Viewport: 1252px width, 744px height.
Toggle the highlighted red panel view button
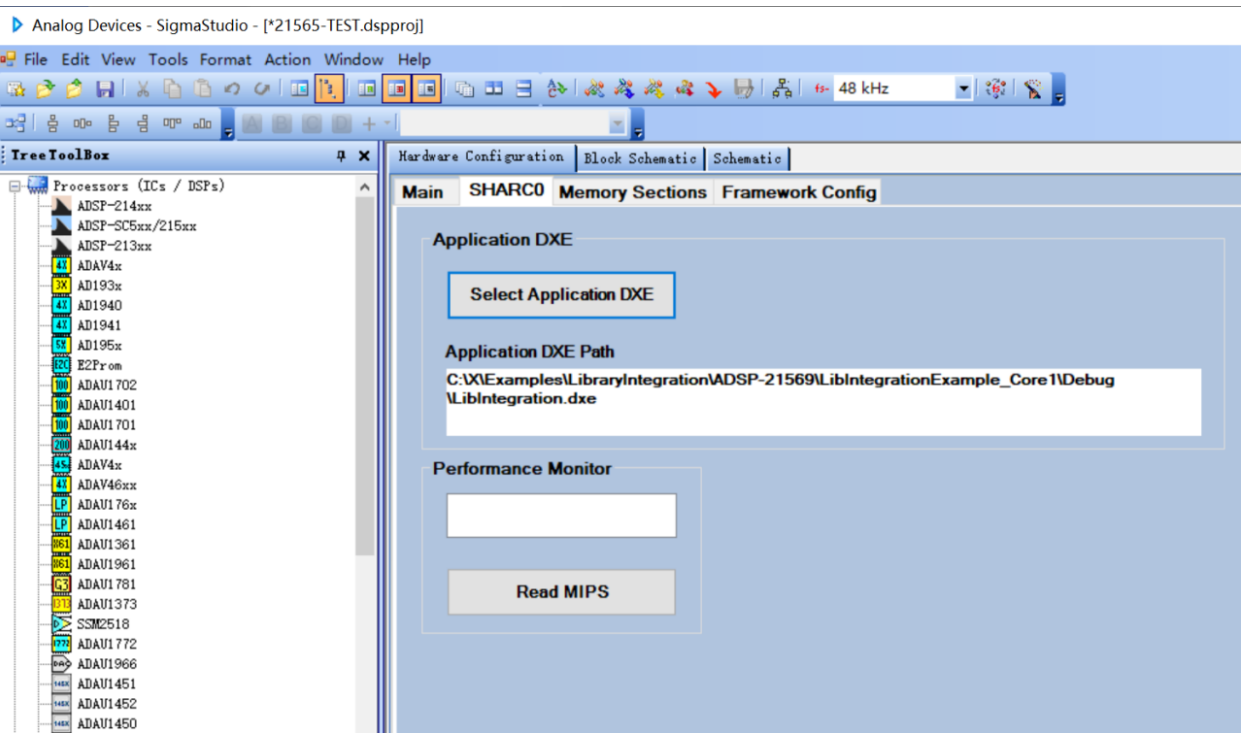click(x=396, y=89)
